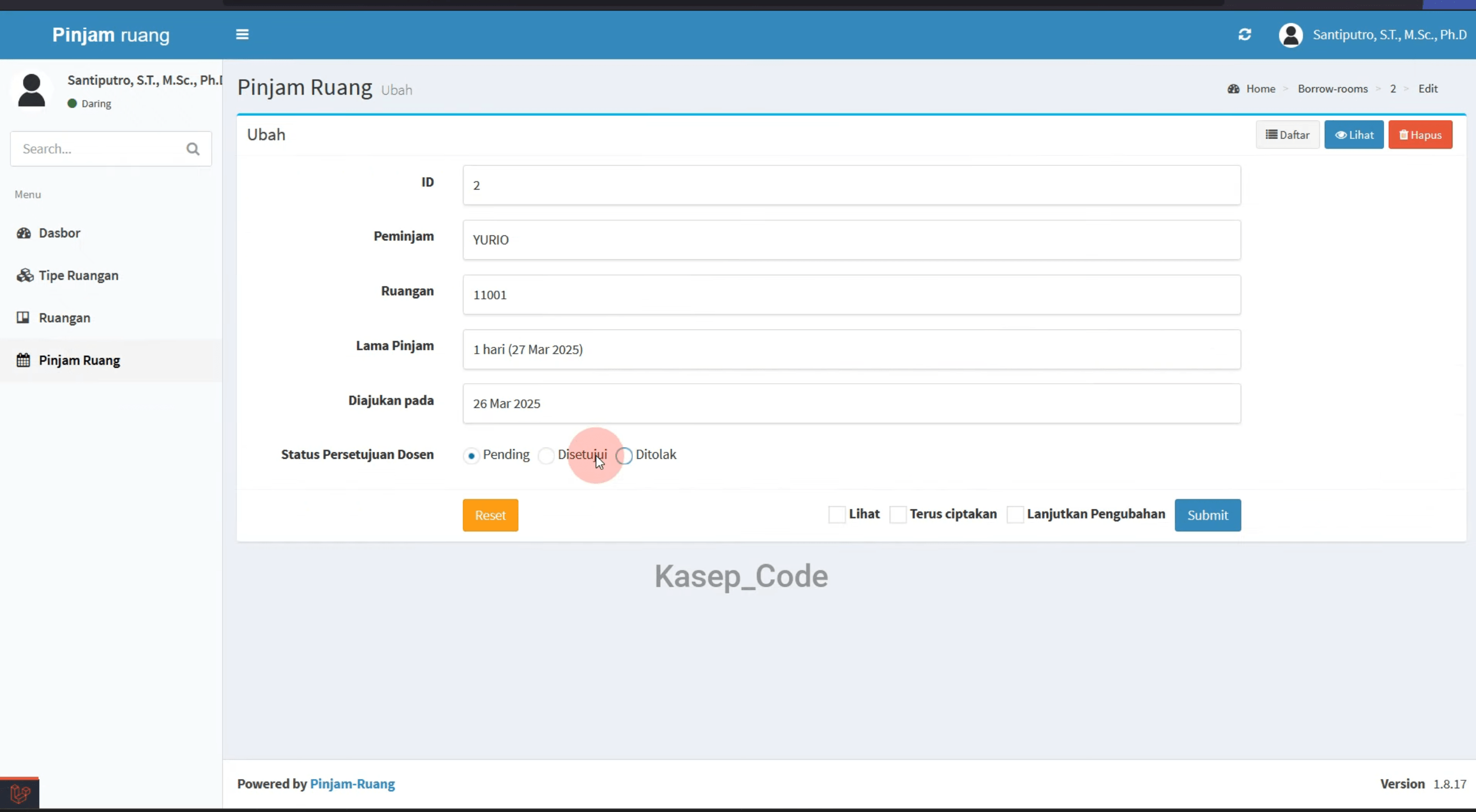Select the Pending radio button
The height and width of the screenshot is (812, 1476).
pyautogui.click(x=471, y=455)
